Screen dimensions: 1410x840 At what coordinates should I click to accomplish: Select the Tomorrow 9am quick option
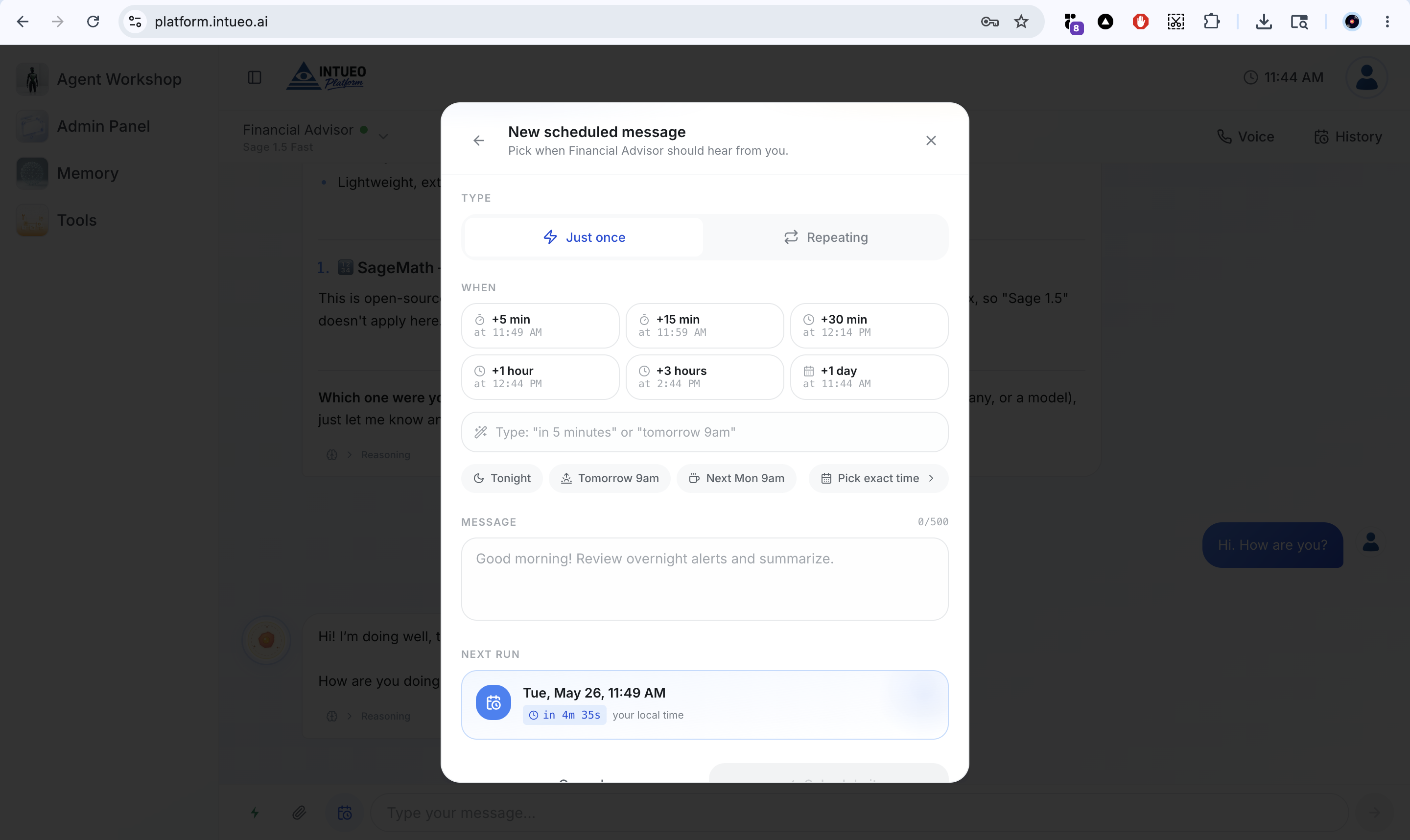pos(610,478)
